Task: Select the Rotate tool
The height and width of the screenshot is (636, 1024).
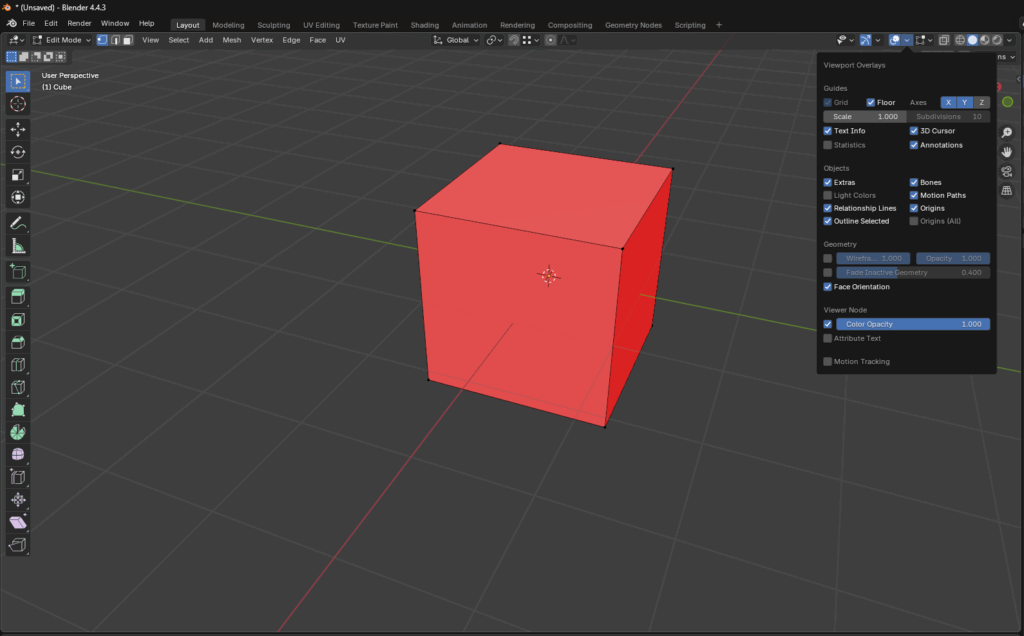Action: coord(18,152)
